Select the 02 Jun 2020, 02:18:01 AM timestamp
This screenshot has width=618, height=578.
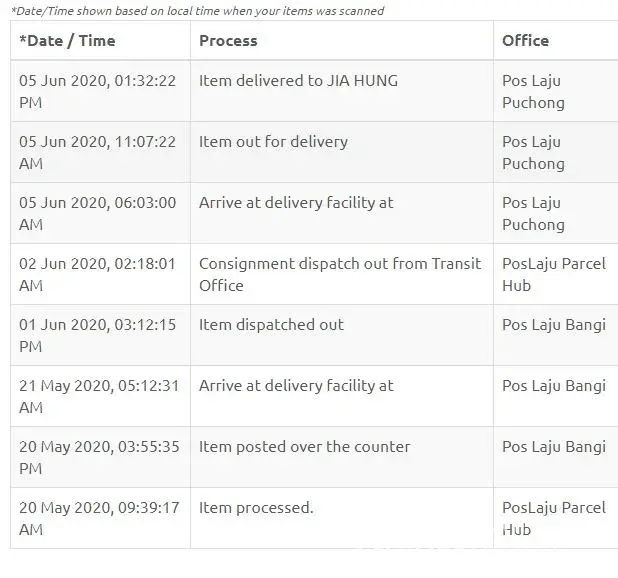pos(97,274)
